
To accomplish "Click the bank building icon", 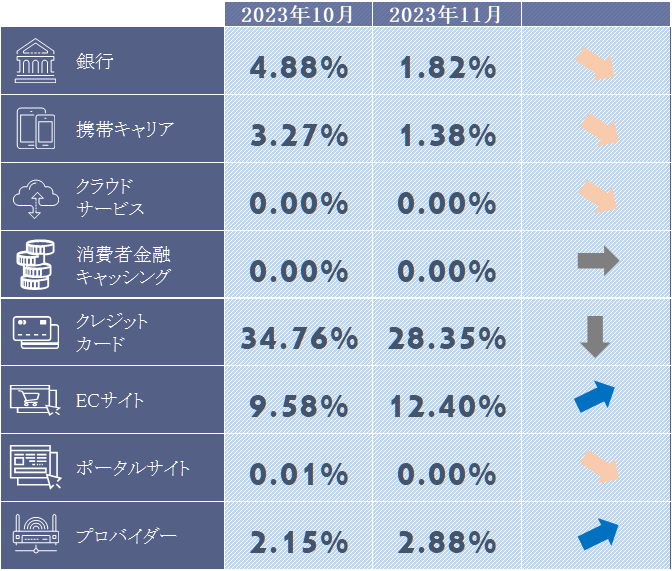I will pyautogui.click(x=36, y=62).
